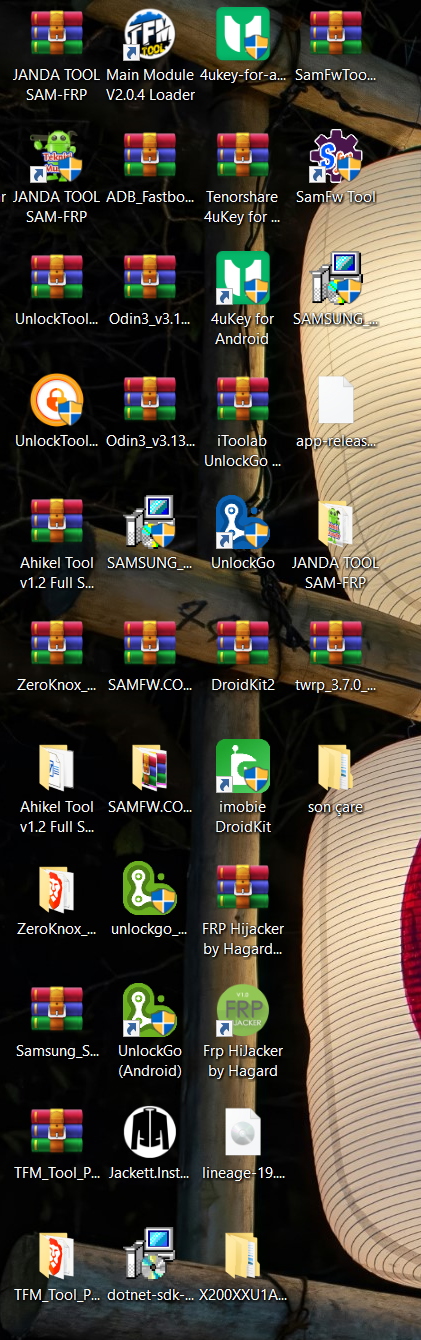The width and height of the screenshot is (421, 1340).
Task: Select the Ahikel Tool v1.2 WinRAR archive
Action: 57,522
